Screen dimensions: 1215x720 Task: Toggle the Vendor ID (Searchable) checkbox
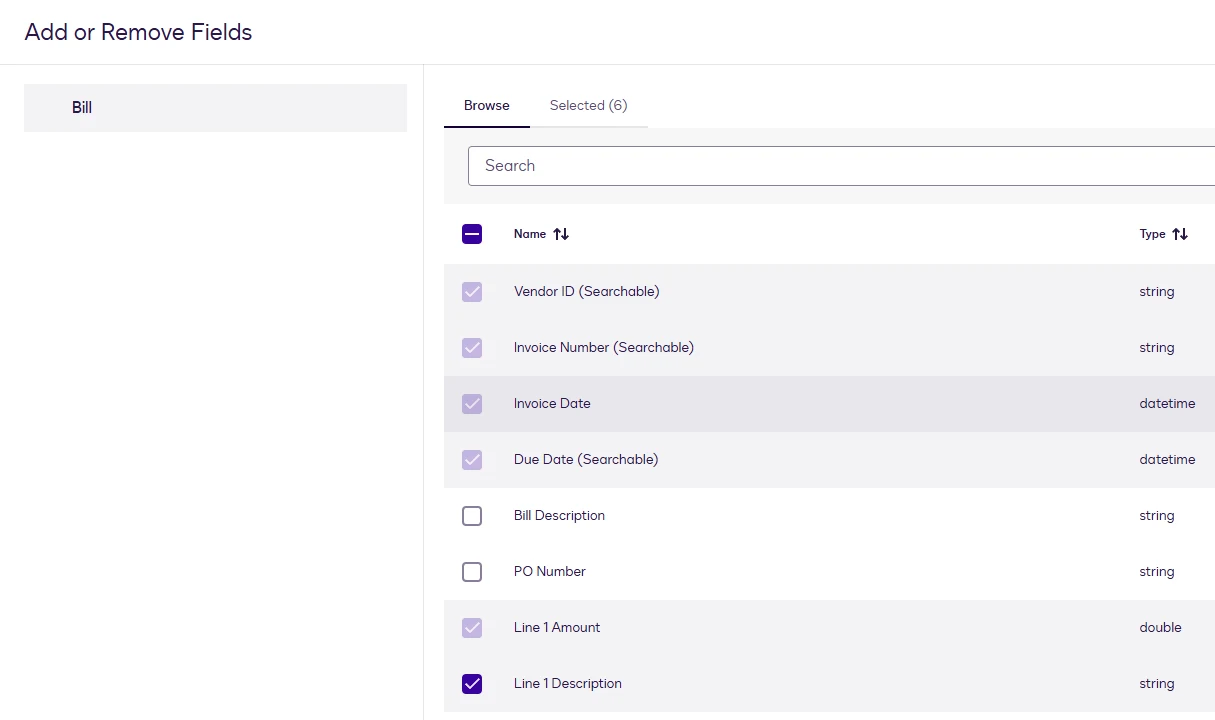point(472,292)
